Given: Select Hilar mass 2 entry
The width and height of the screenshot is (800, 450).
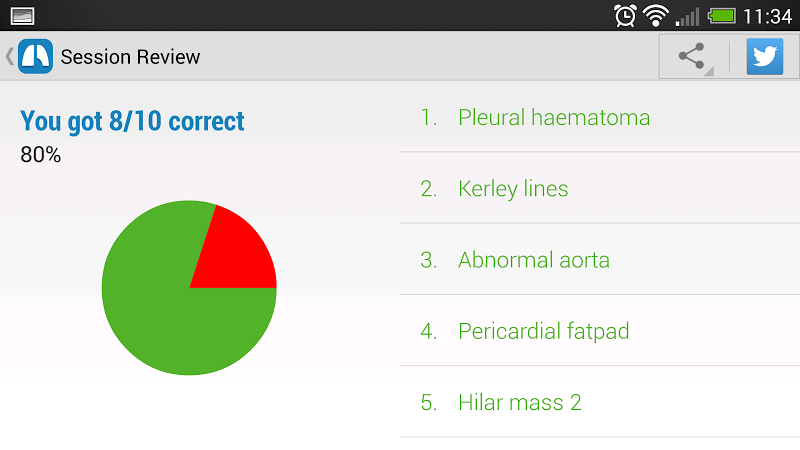Looking at the screenshot, I should coord(520,403).
